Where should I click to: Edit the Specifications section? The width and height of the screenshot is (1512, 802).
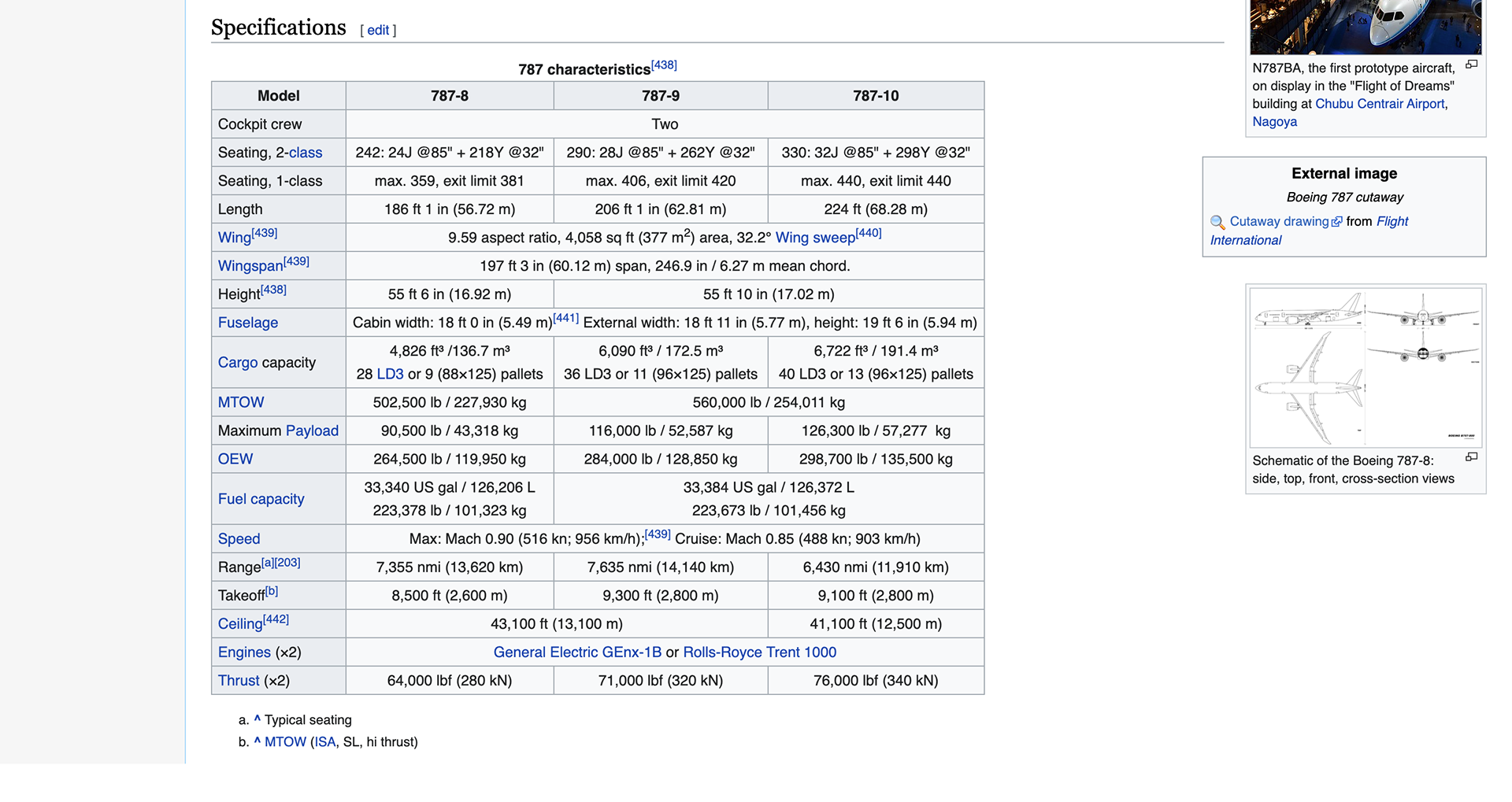tap(378, 30)
